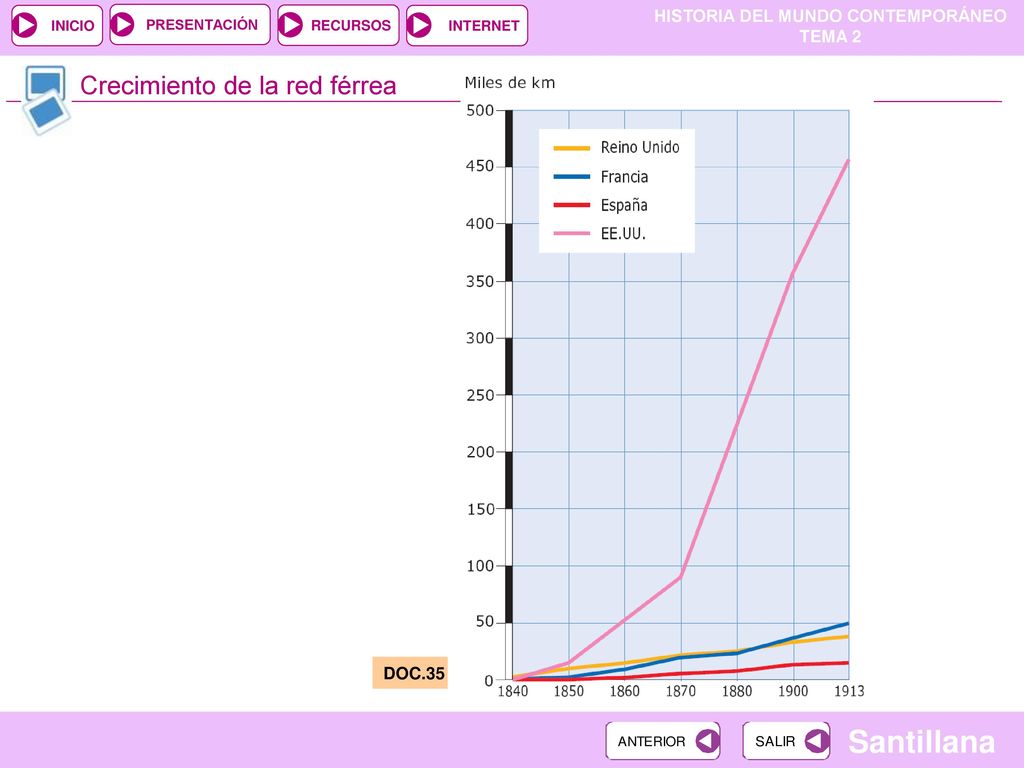The width and height of the screenshot is (1024, 768).
Task: Click the pink EE.UU. line peak at 1913
Action: 847,161
